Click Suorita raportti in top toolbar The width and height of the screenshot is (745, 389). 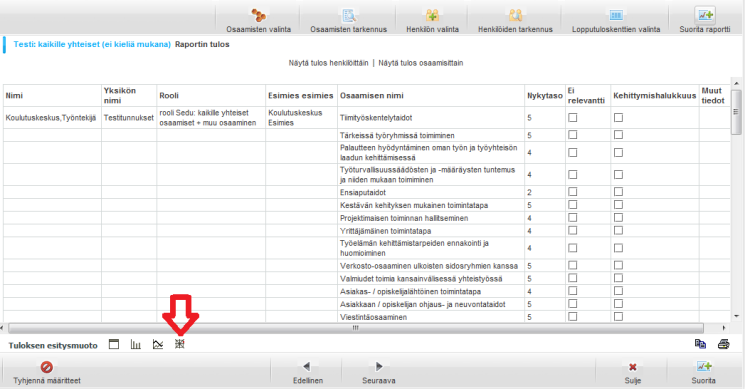pos(705,20)
